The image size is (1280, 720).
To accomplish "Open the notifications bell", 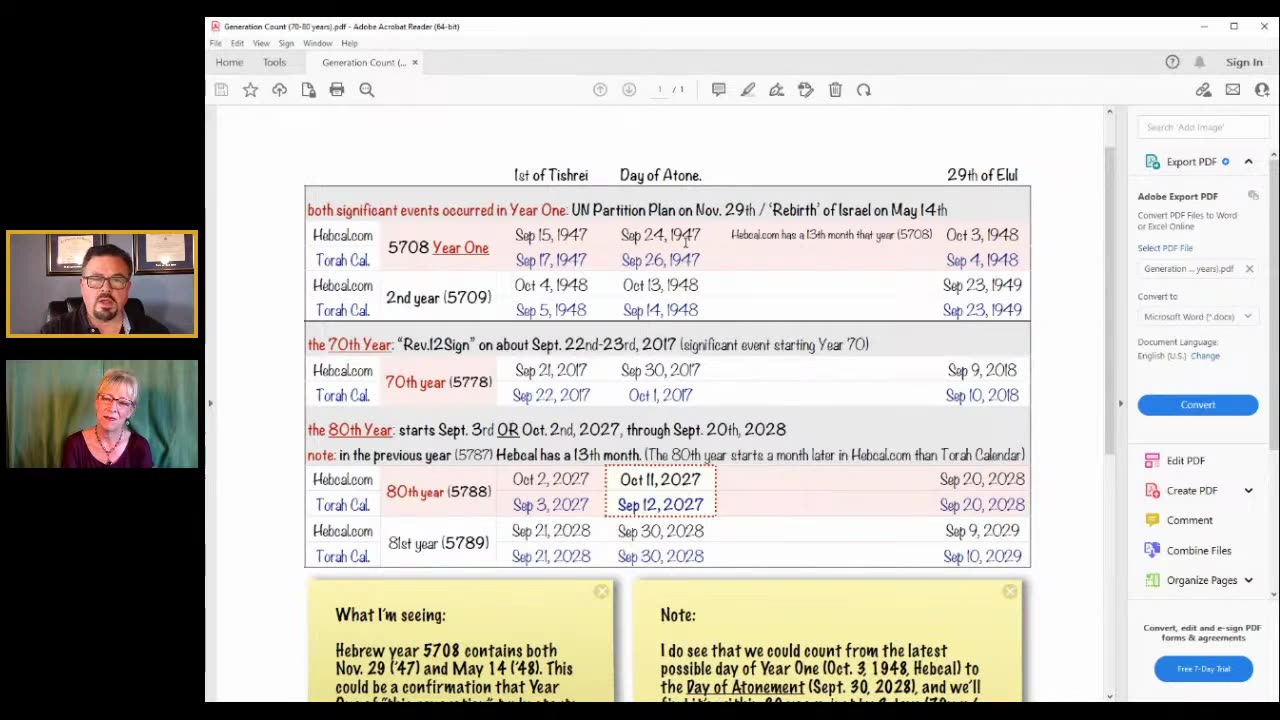I will click(1199, 62).
